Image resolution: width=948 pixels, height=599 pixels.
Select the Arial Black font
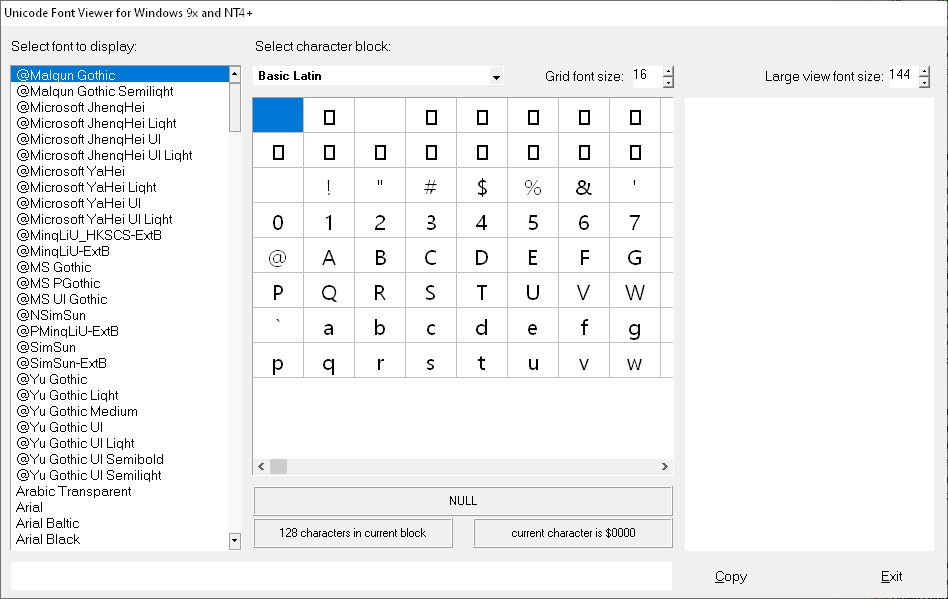[x=48, y=539]
